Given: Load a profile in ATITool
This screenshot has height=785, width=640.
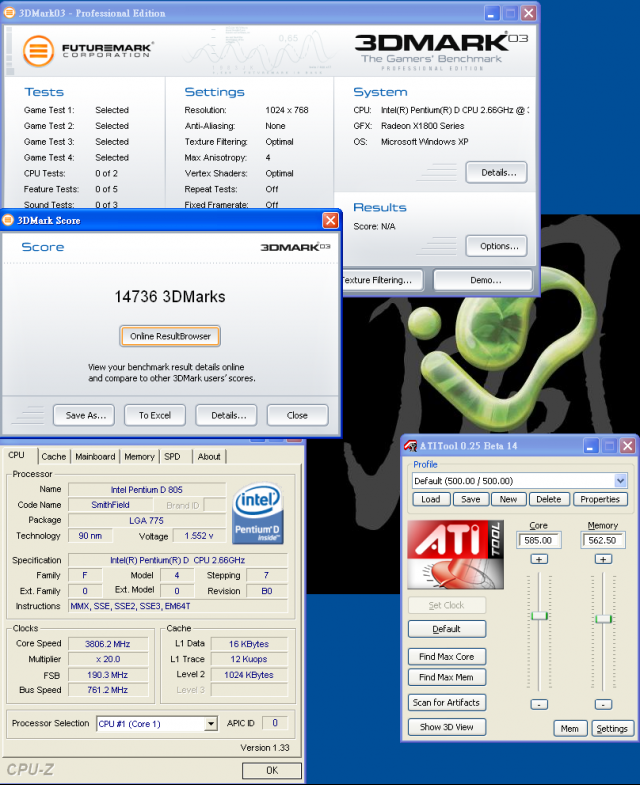Looking at the screenshot, I should (x=431, y=499).
